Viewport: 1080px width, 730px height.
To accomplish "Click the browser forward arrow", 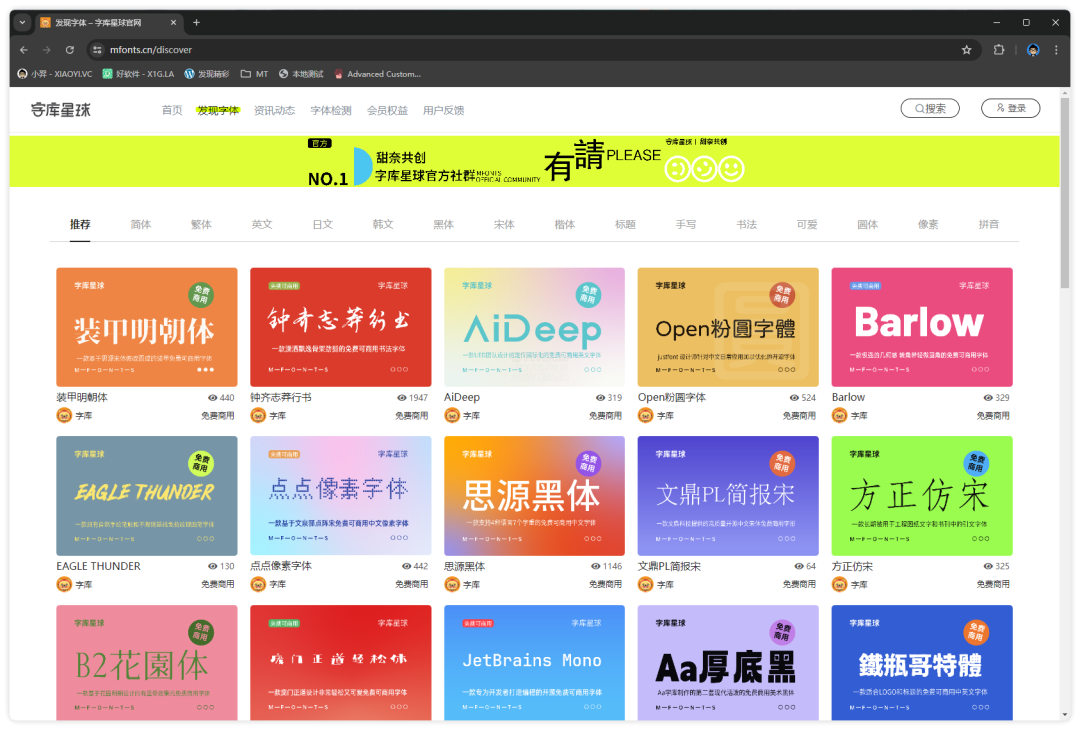I will (47, 50).
